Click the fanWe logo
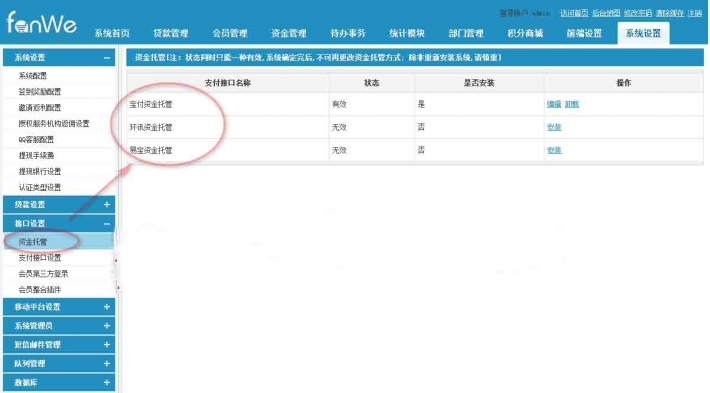This screenshot has height=393, width=710. click(41, 22)
